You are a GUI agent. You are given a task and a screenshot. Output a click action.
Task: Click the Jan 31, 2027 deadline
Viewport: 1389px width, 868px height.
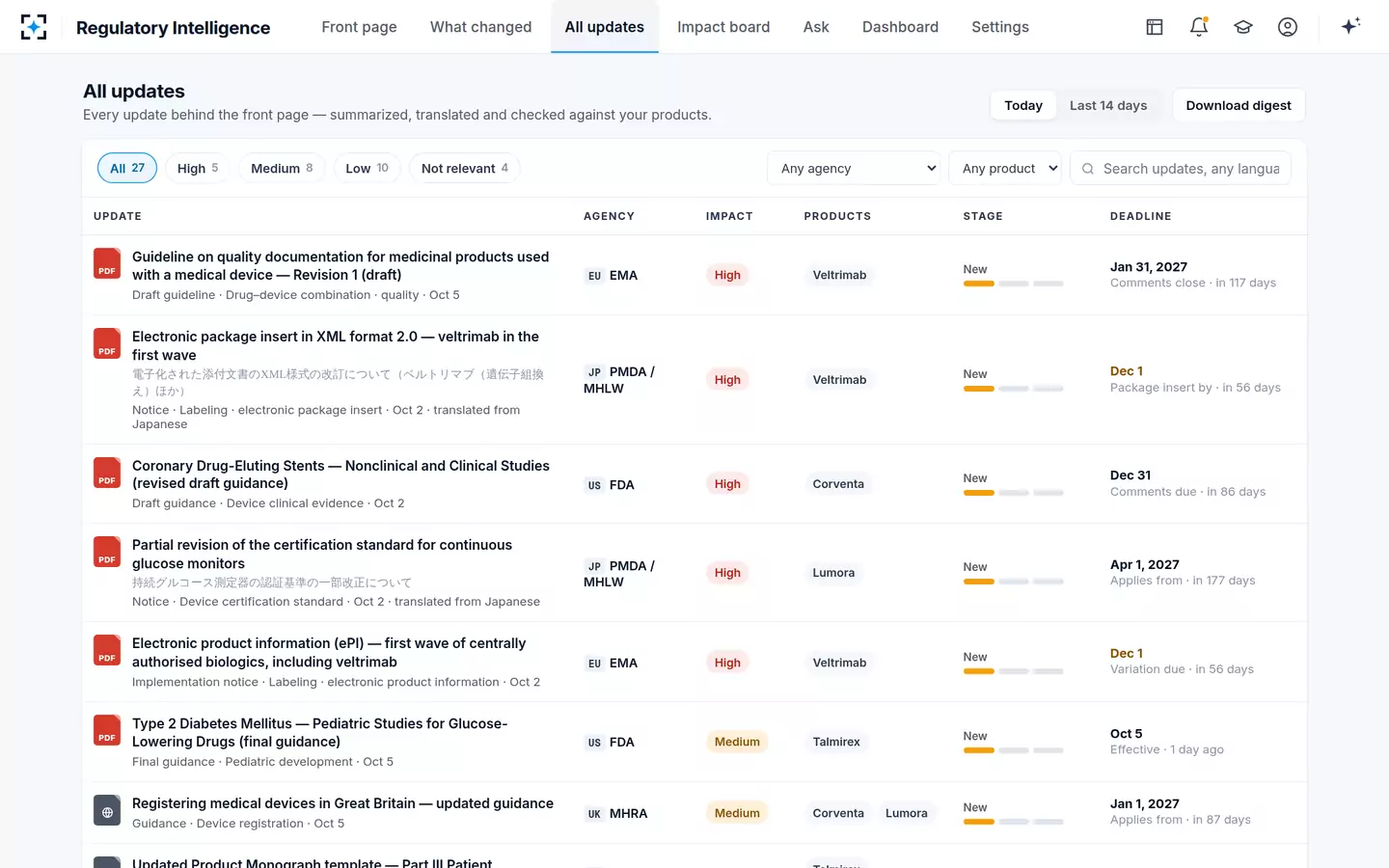(x=1149, y=267)
